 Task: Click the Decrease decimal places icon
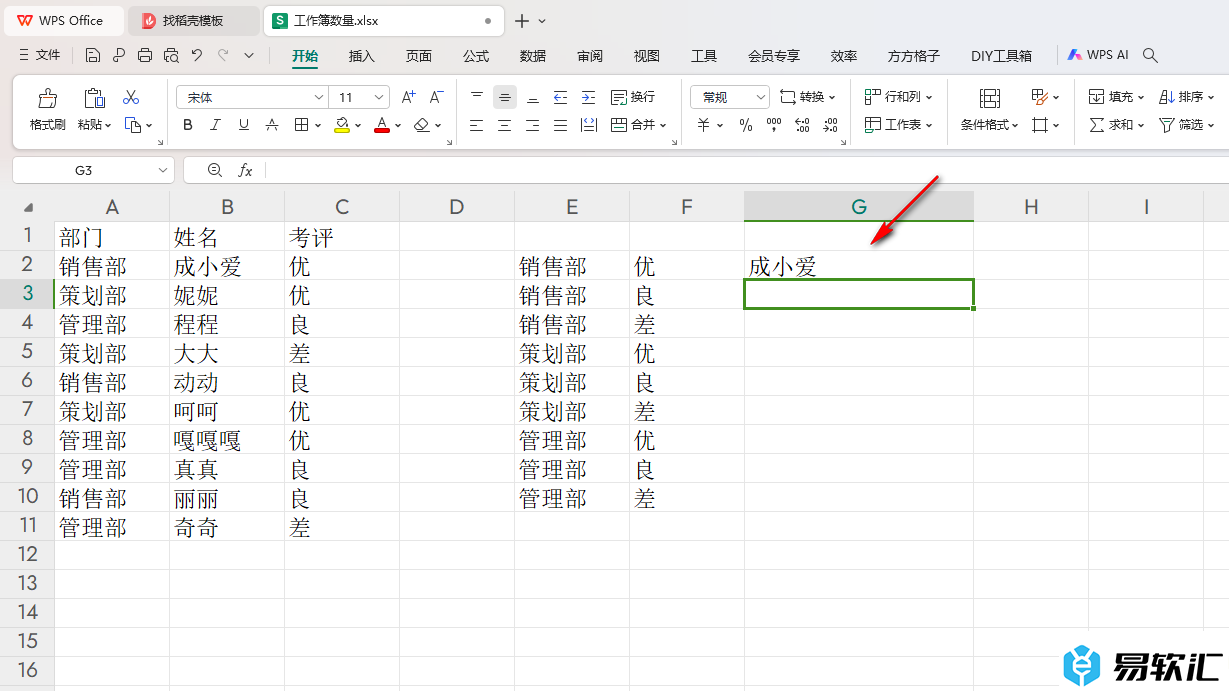coord(830,125)
